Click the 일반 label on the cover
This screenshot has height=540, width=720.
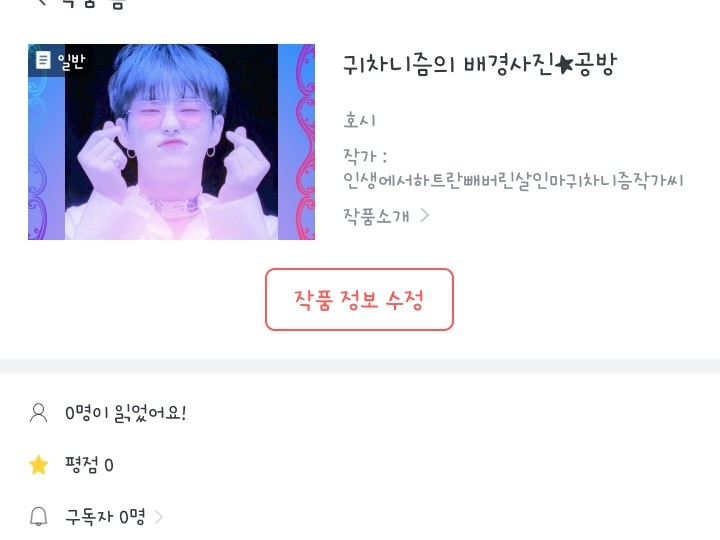71,61
